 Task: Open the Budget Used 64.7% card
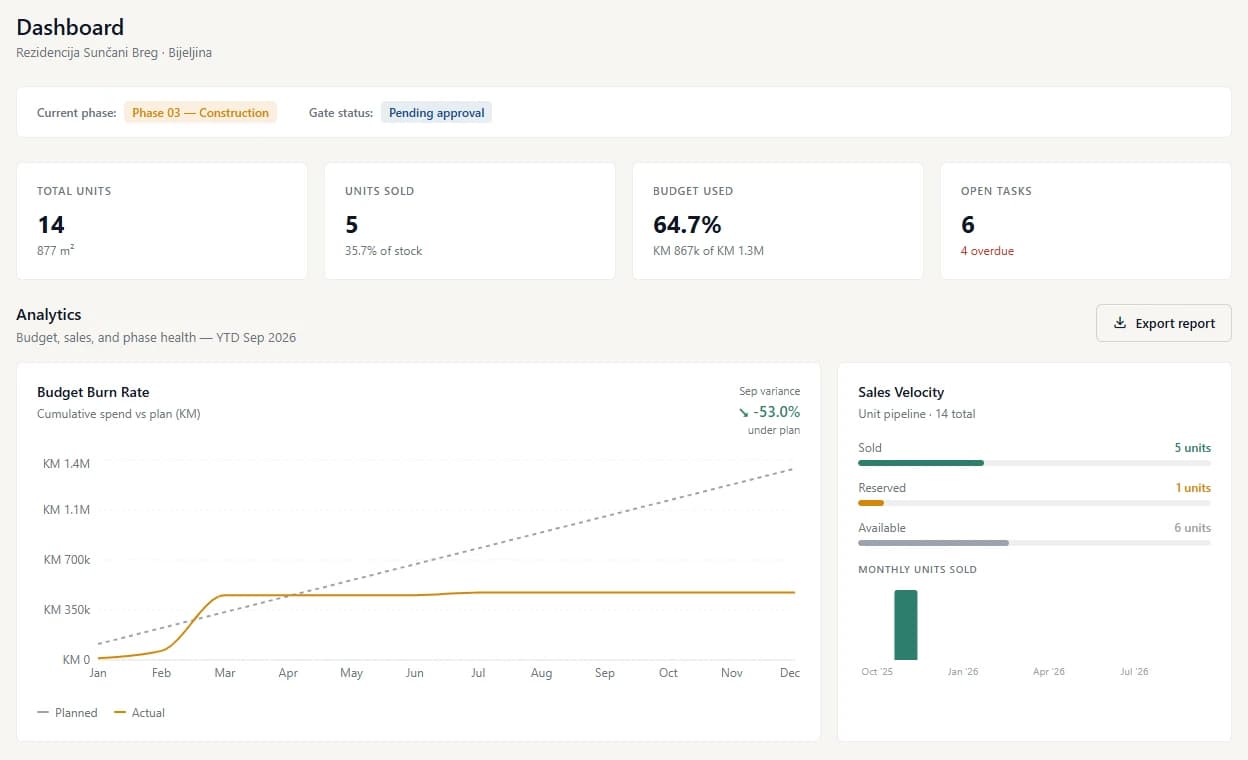(x=778, y=221)
